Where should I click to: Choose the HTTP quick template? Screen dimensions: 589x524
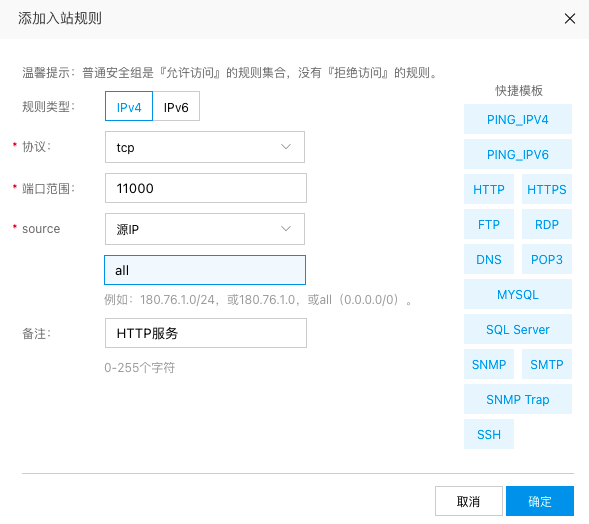(489, 189)
